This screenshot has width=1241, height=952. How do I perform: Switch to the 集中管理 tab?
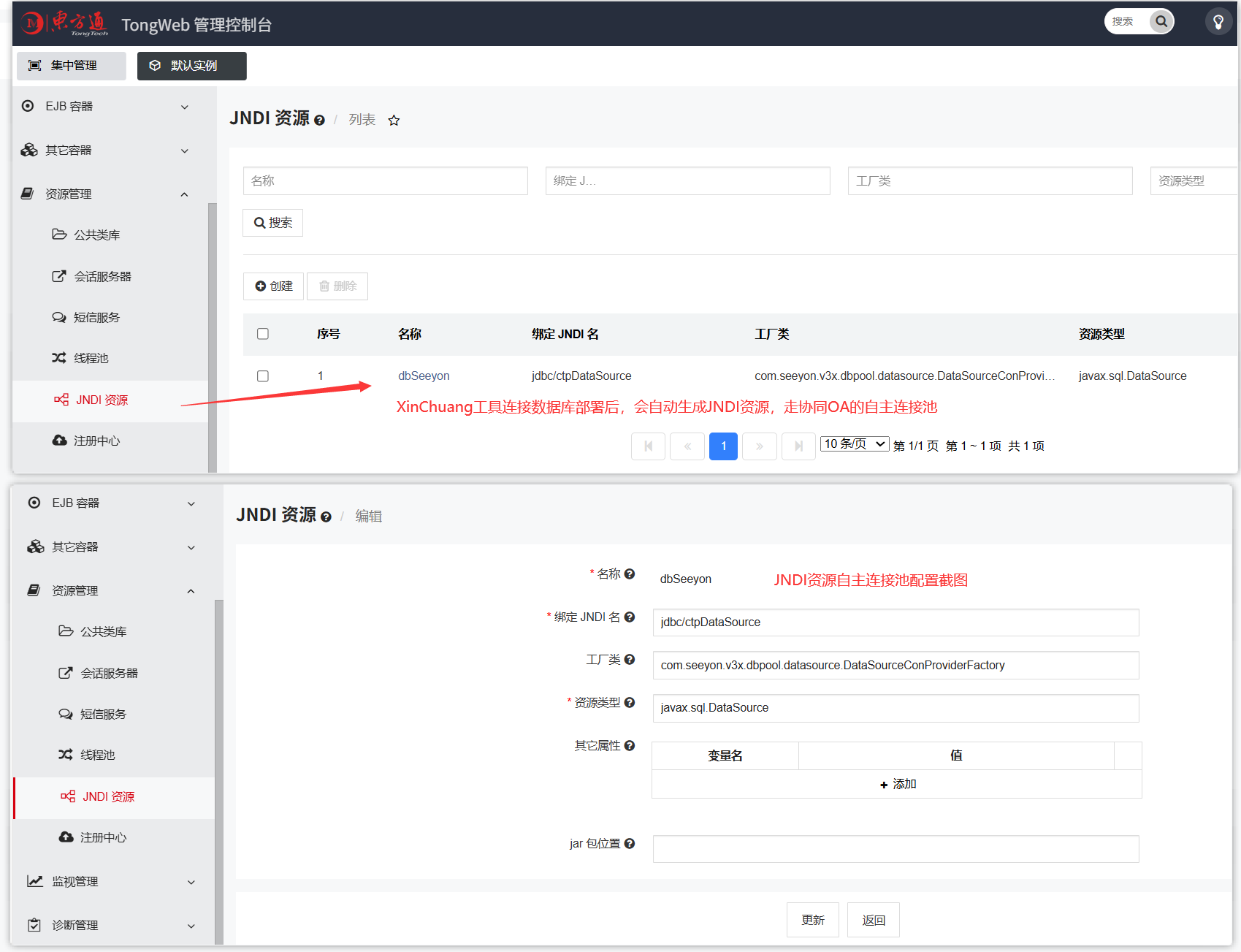click(72, 66)
